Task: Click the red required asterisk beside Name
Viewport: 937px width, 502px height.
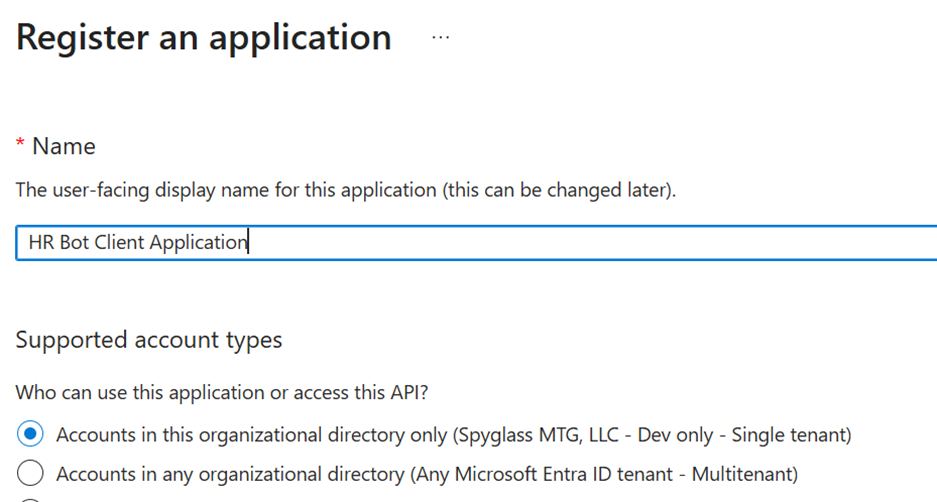Action: click(x=20, y=146)
